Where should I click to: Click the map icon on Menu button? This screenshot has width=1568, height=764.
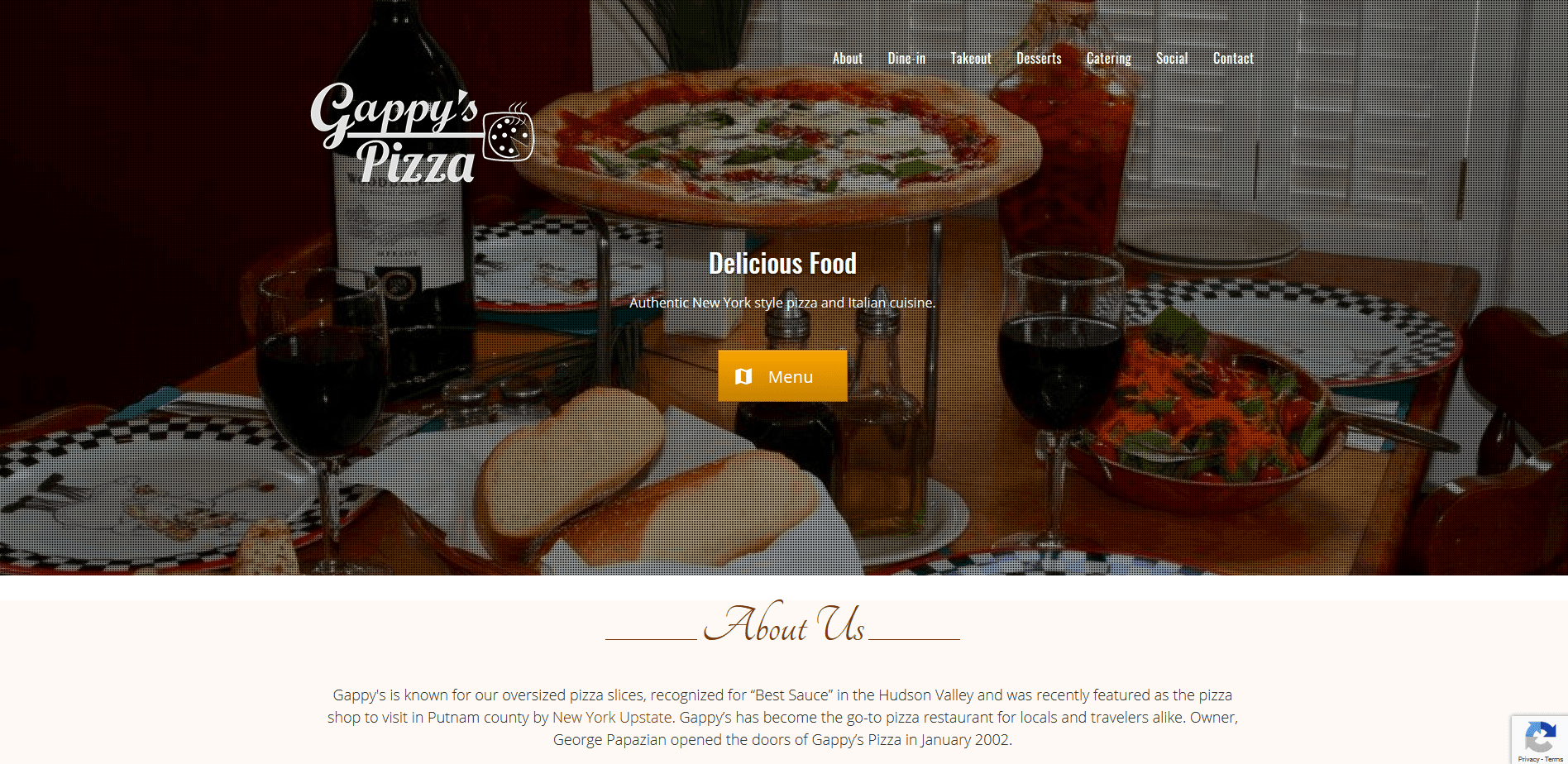point(743,377)
